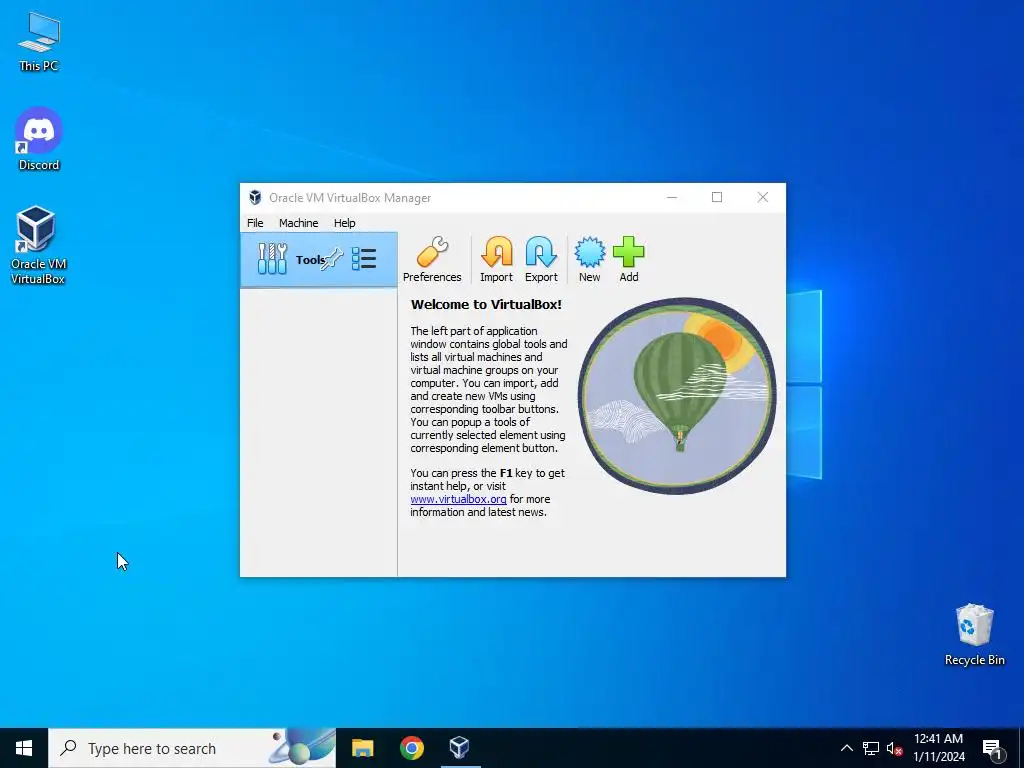Image resolution: width=1024 pixels, height=768 pixels.
Task: Open the Windows Start menu
Action: point(24,748)
